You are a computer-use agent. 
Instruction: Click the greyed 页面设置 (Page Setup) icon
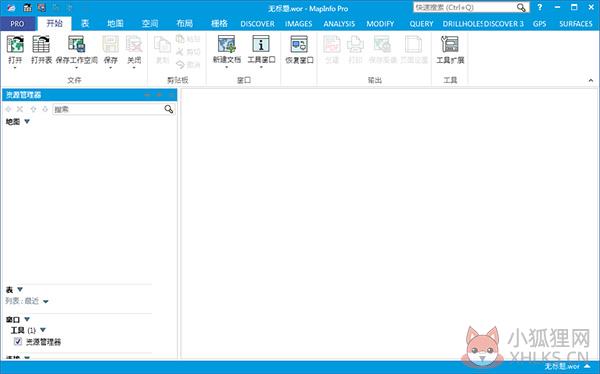point(414,45)
